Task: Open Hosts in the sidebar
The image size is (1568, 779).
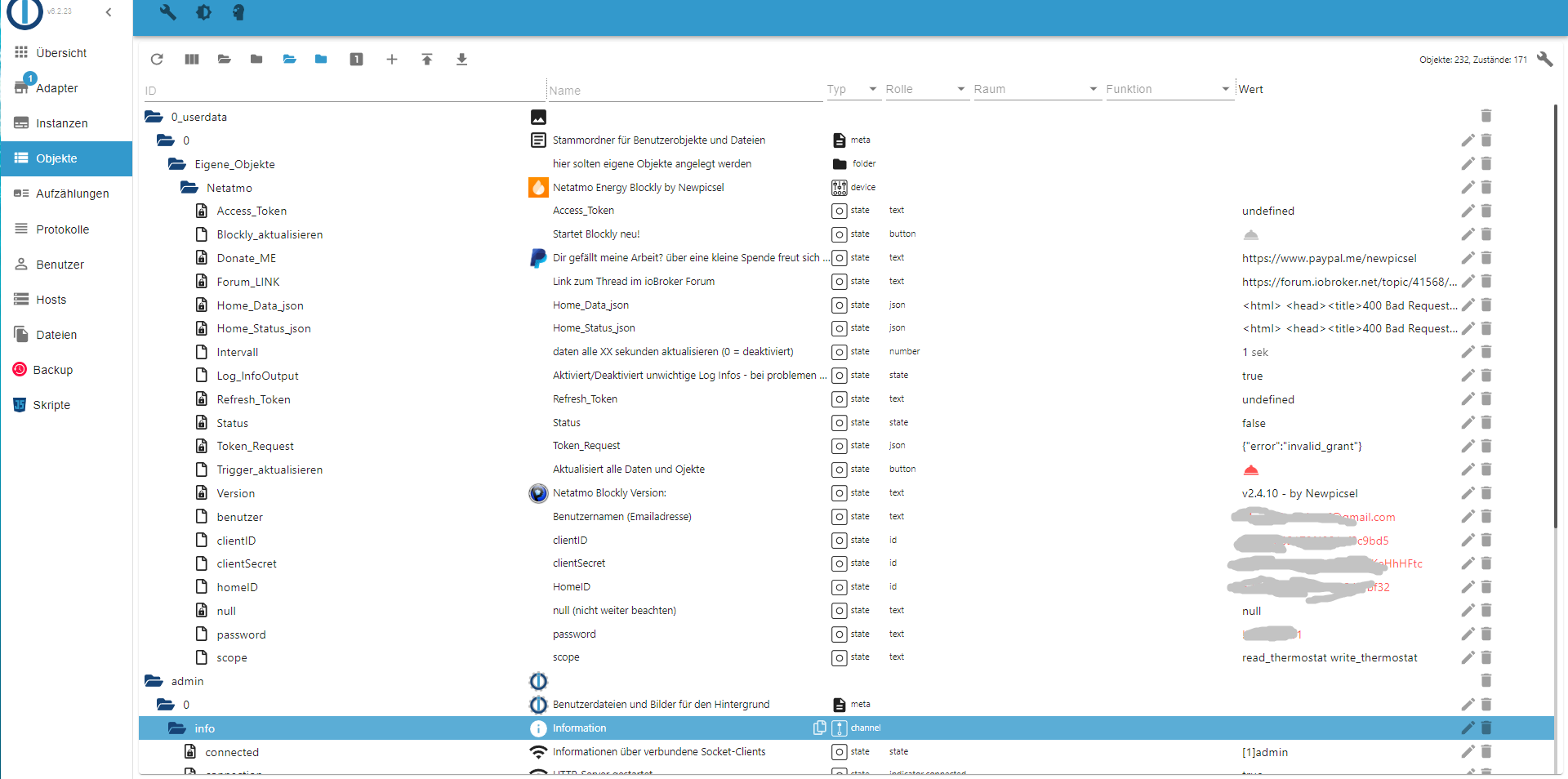Action: (67, 300)
